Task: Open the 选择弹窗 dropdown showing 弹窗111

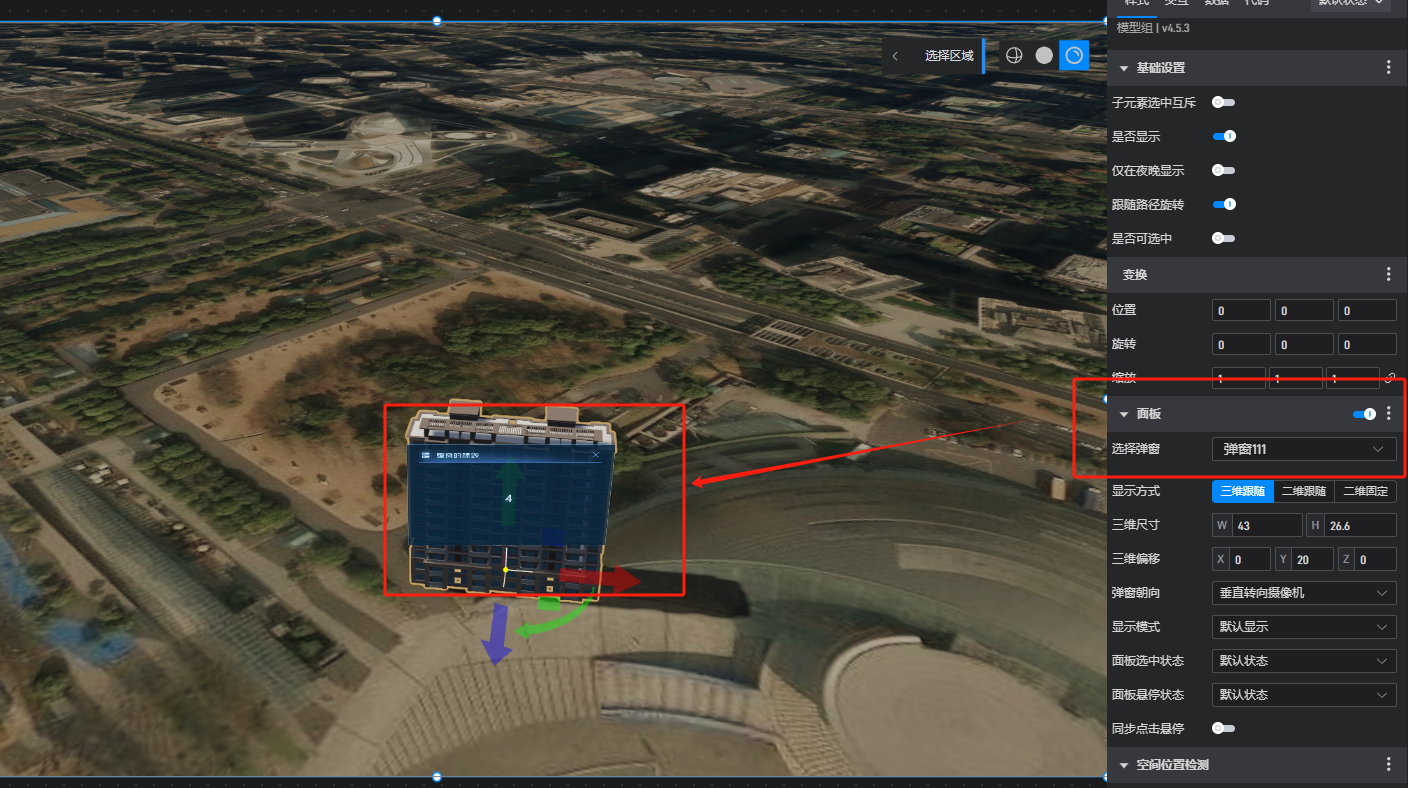Action: point(1304,449)
